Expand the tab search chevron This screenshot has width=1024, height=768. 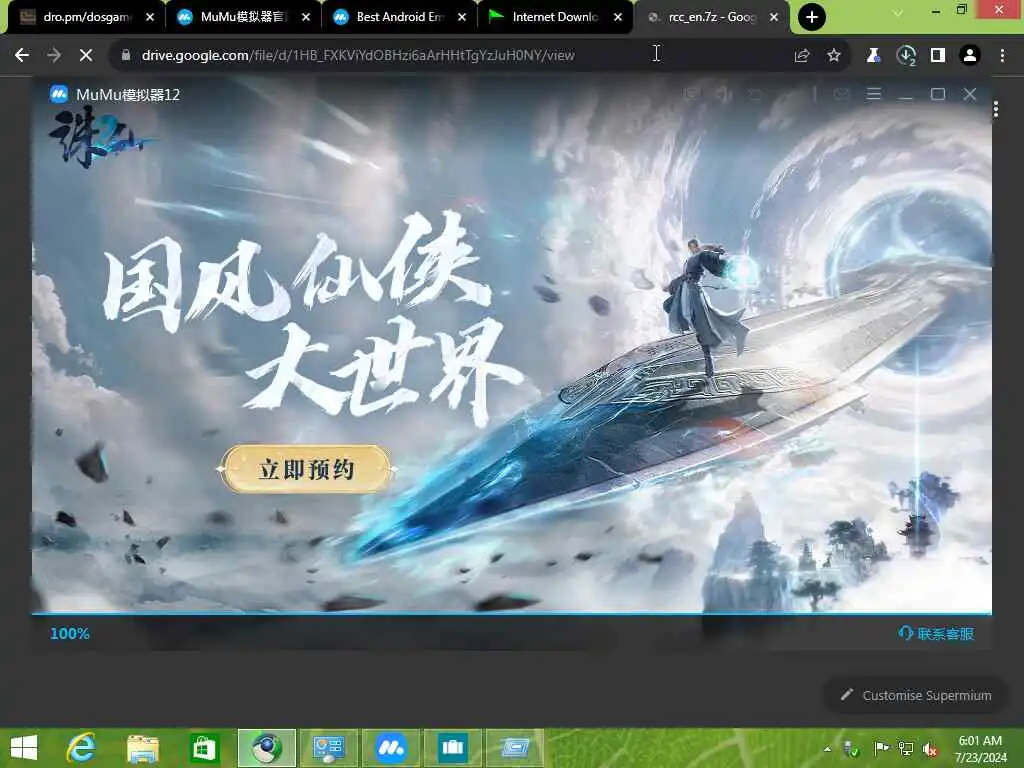898,12
